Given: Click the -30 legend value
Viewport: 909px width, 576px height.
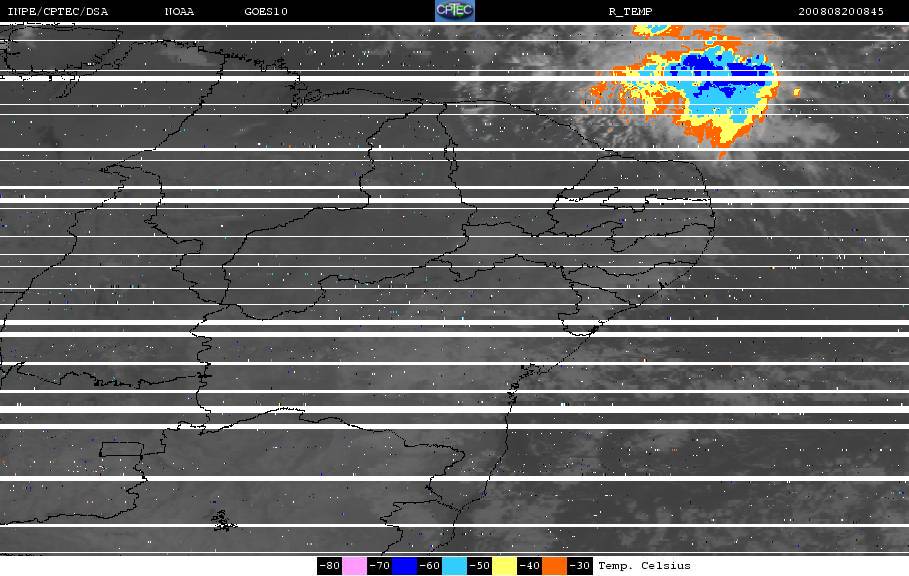Looking at the screenshot, I should point(579,566).
